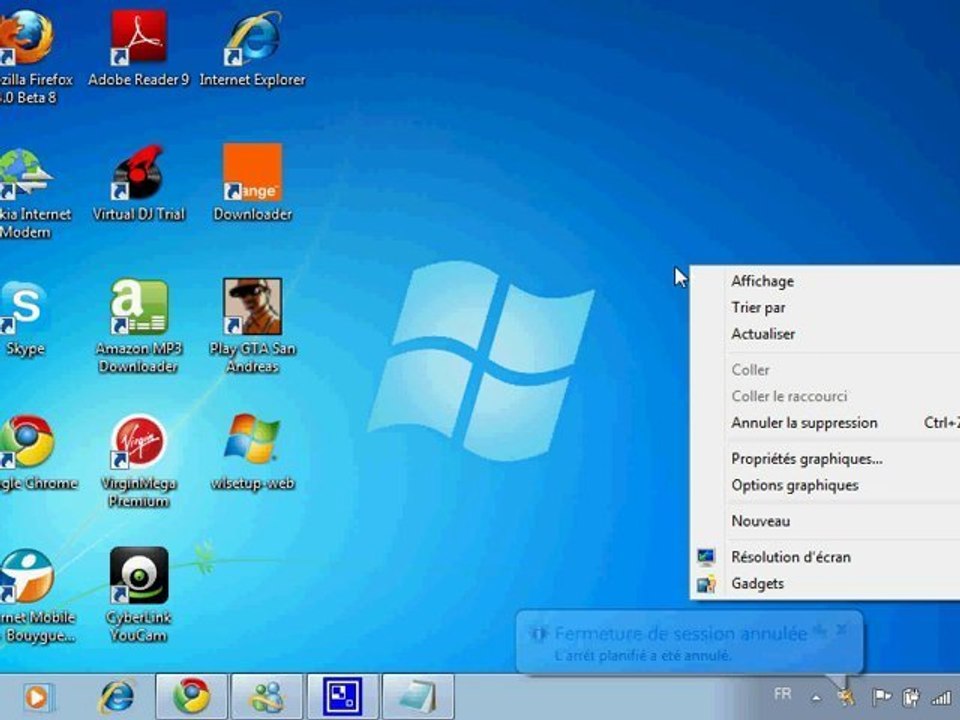Image resolution: width=960 pixels, height=720 pixels.
Task: Close the Fermeture de session annulée balloon
Action: 842,629
